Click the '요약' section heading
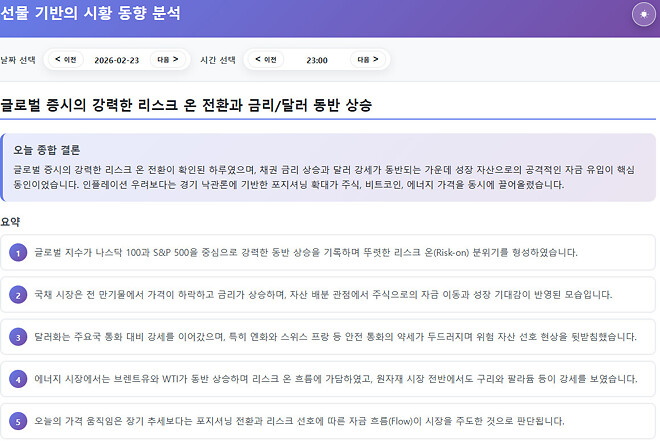The image size is (660, 441). point(10,222)
